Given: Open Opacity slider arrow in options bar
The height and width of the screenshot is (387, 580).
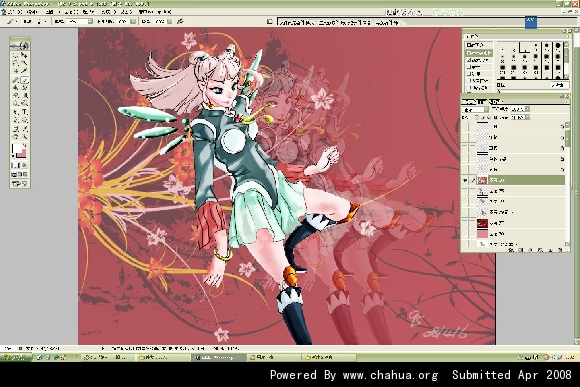Looking at the screenshot, I should coord(133,21).
